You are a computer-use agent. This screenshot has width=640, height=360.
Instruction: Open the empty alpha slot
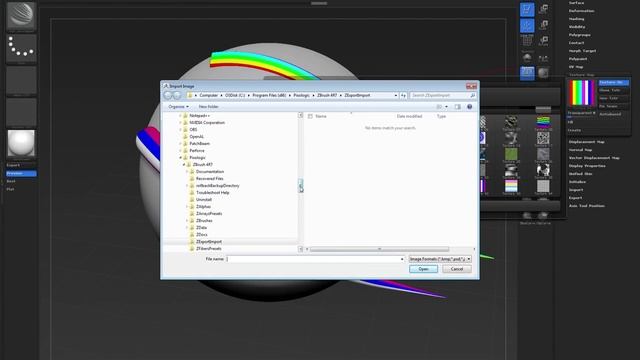coord(21,80)
